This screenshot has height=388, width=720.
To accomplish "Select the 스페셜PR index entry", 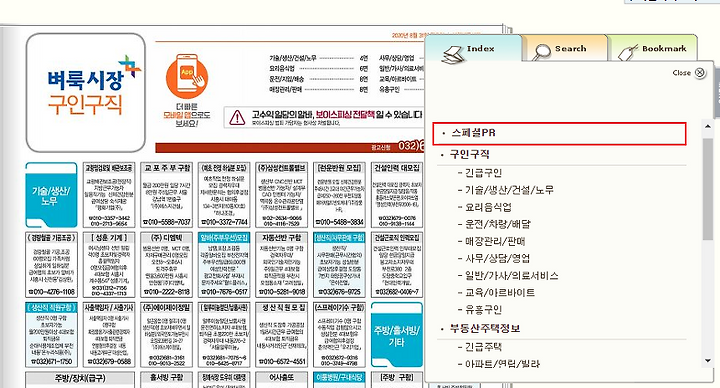I will [x=559, y=133].
